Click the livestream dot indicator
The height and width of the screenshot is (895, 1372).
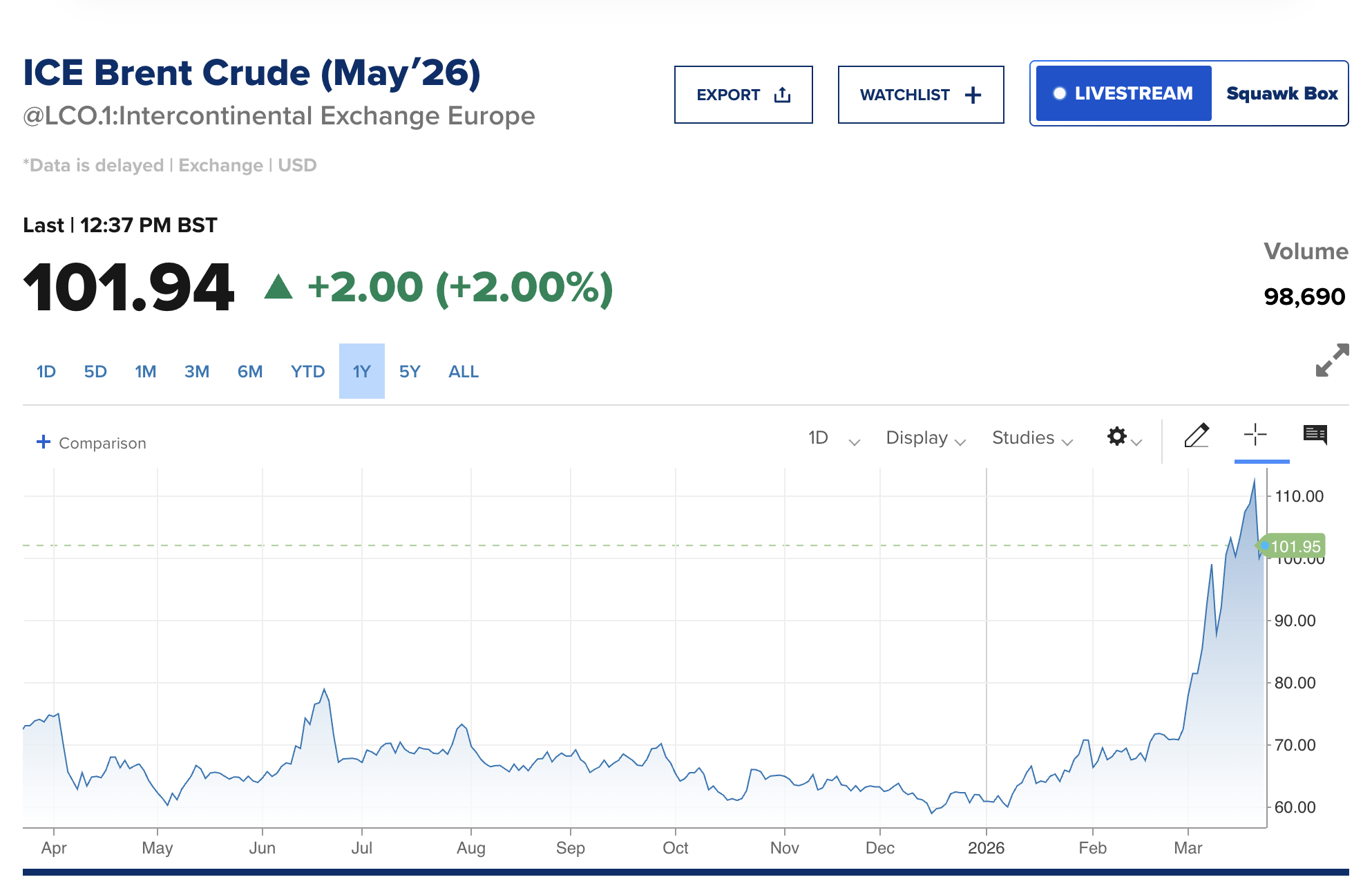1059,93
